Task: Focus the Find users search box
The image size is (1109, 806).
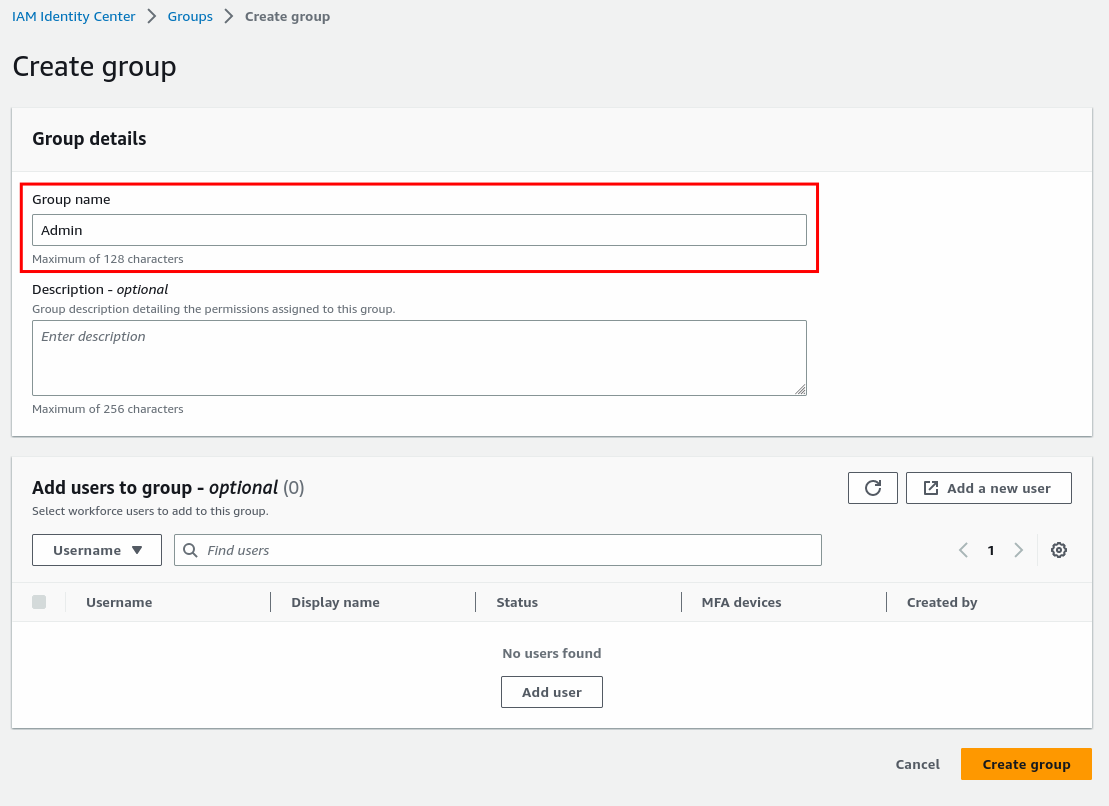Action: click(x=508, y=550)
